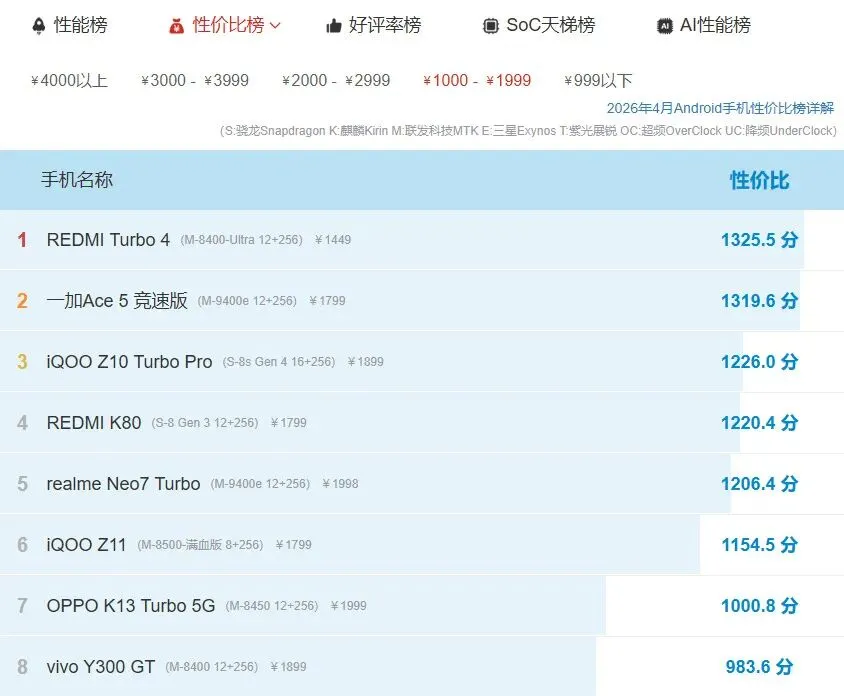Viewport: 844px width, 696px height.
Task: Click the 983.6 分 score
Action: point(759,666)
